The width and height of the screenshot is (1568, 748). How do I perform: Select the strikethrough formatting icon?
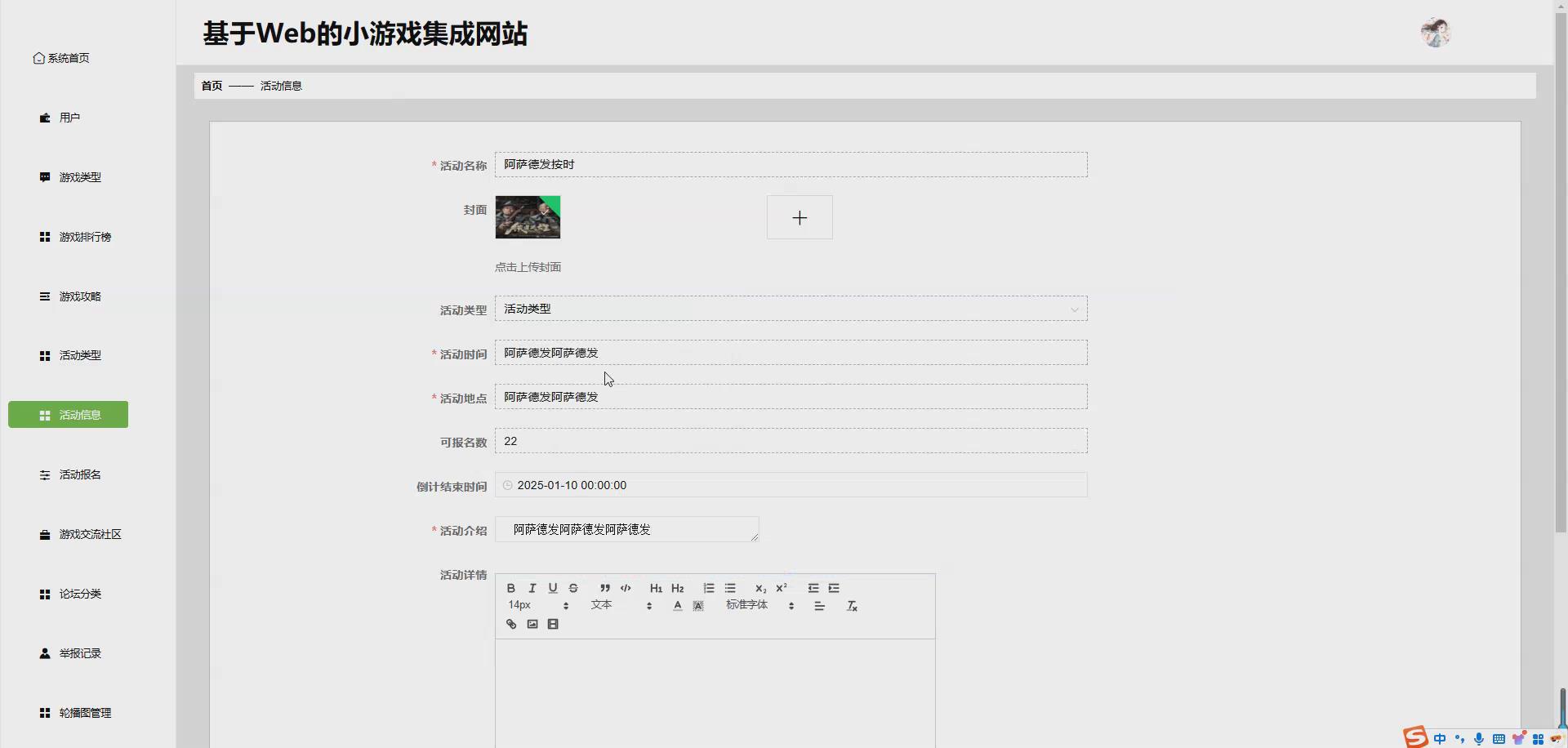574,588
